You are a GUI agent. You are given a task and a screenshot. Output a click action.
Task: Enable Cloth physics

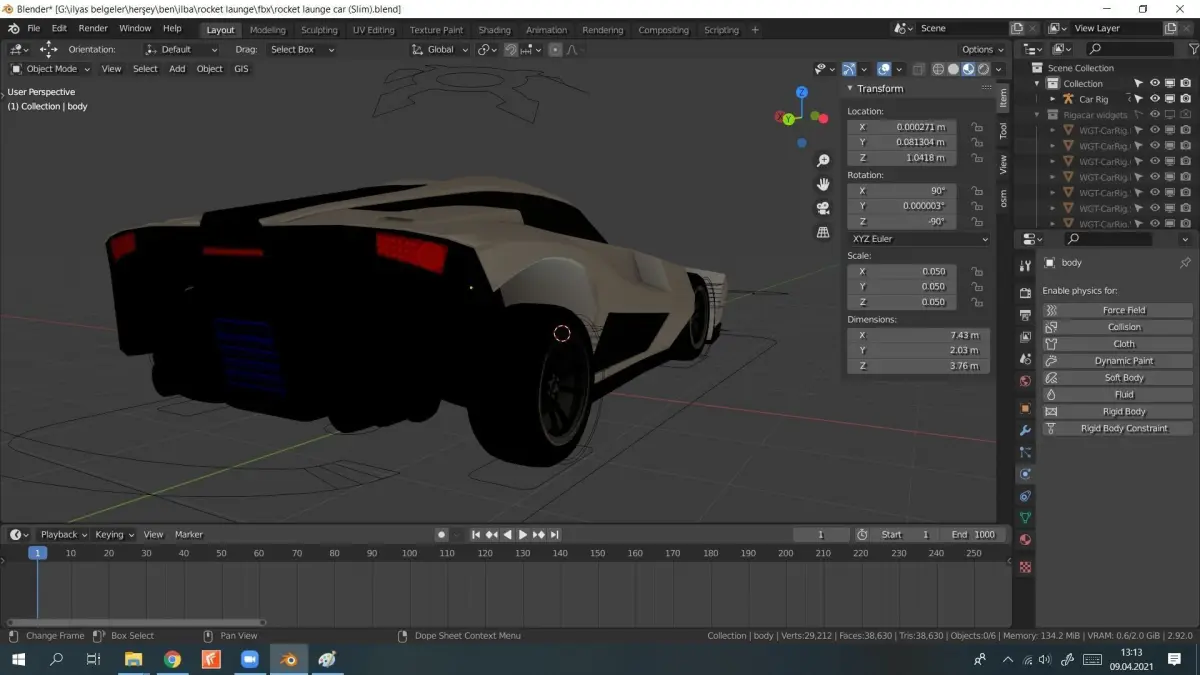1118,344
